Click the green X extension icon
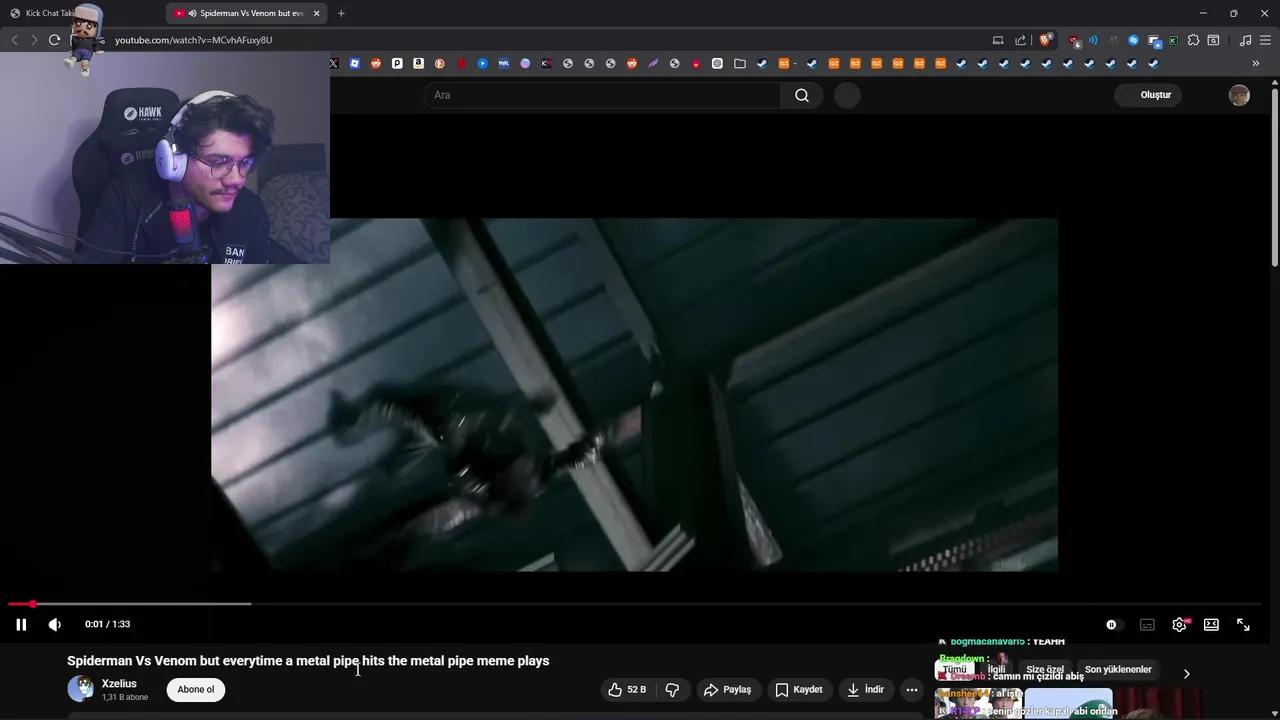Screen dimensions: 1280x720 tap(1173, 40)
